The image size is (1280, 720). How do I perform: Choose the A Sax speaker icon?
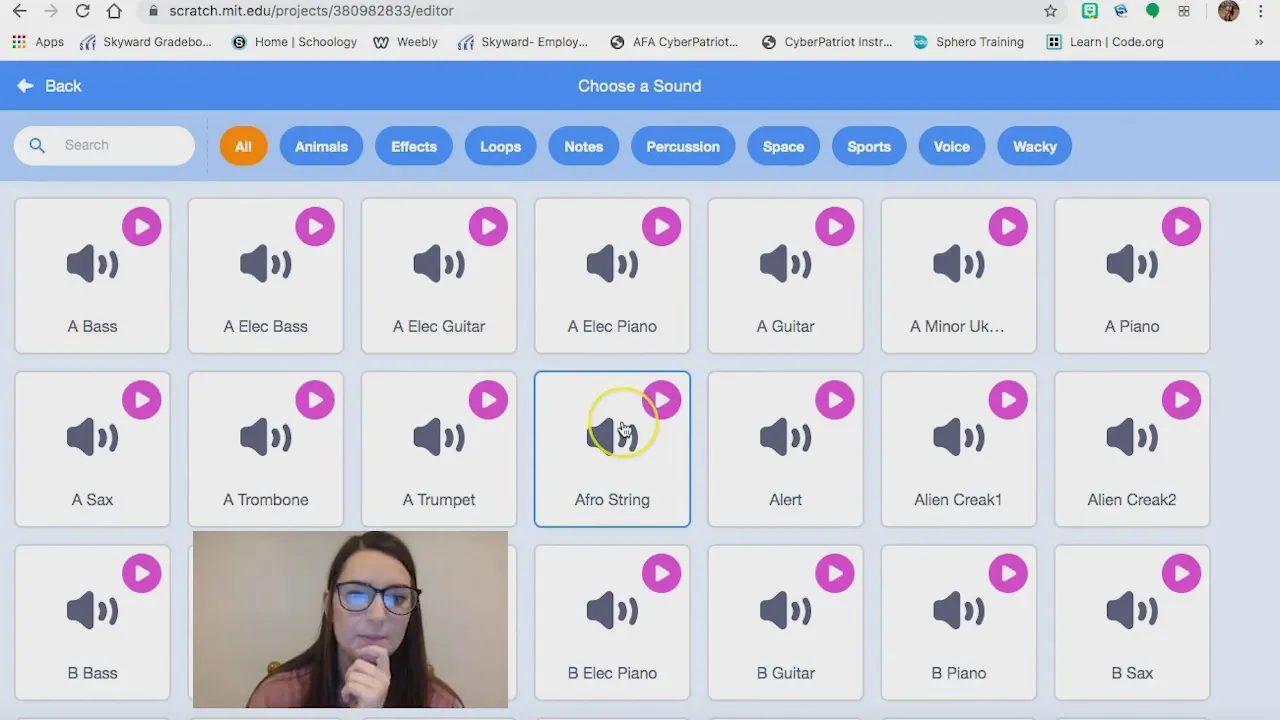92,437
